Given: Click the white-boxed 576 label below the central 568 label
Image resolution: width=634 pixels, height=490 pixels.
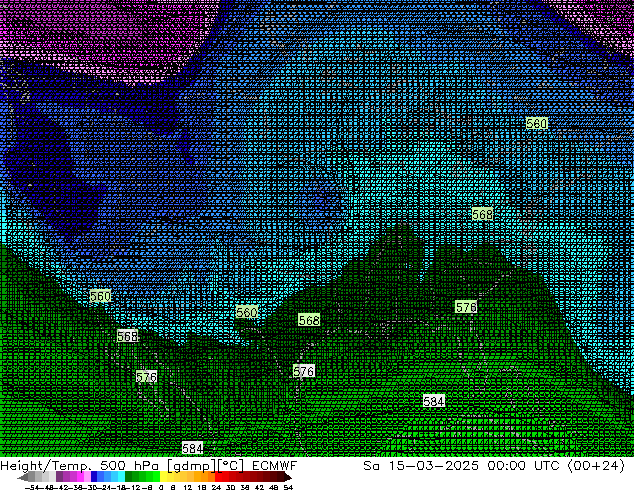Looking at the screenshot, I should 304,371.
